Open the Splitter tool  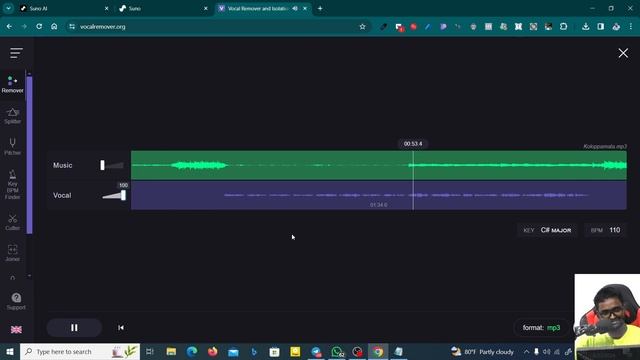[13, 116]
